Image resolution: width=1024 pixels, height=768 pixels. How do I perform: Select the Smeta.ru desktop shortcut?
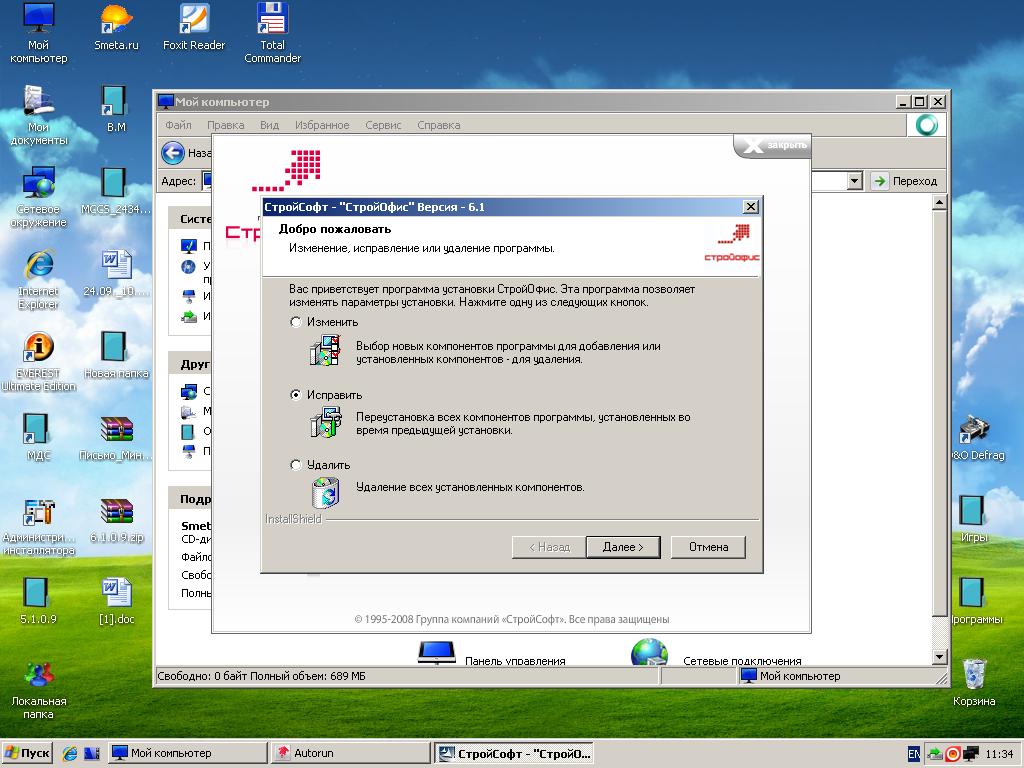(x=116, y=28)
